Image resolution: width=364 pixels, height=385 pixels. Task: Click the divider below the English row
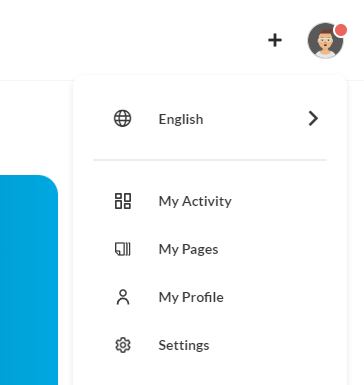click(210, 160)
